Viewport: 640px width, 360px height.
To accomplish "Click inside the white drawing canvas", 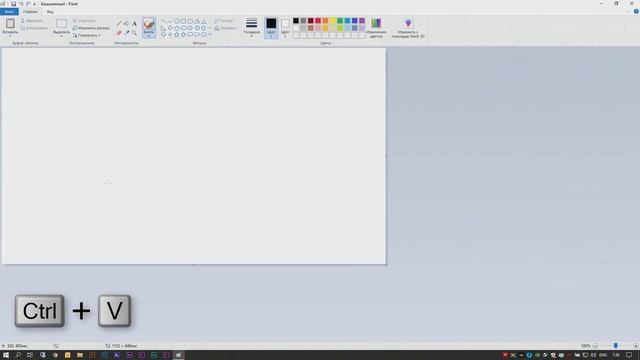I will [x=193, y=156].
